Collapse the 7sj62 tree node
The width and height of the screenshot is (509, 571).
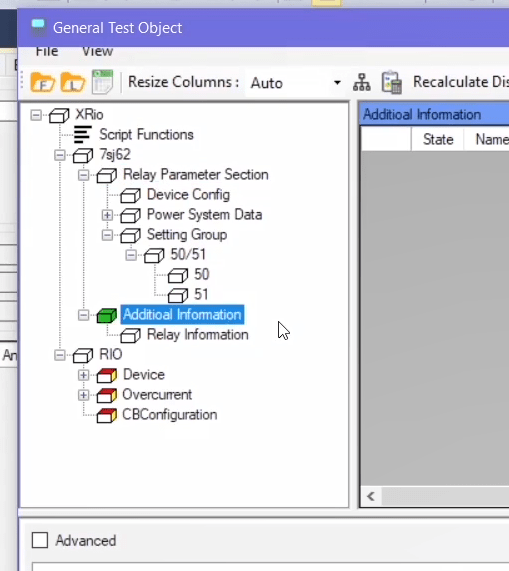[60, 155]
